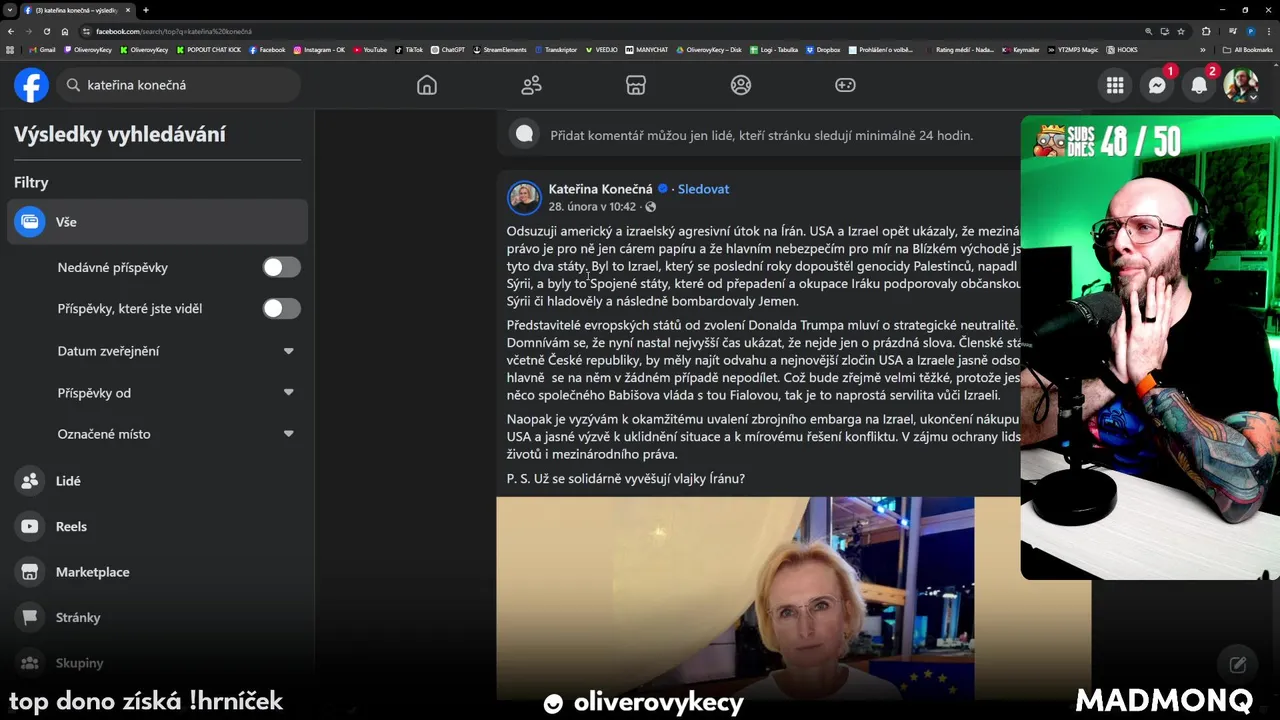
Task: Select the Reels filter
Action: [157, 526]
